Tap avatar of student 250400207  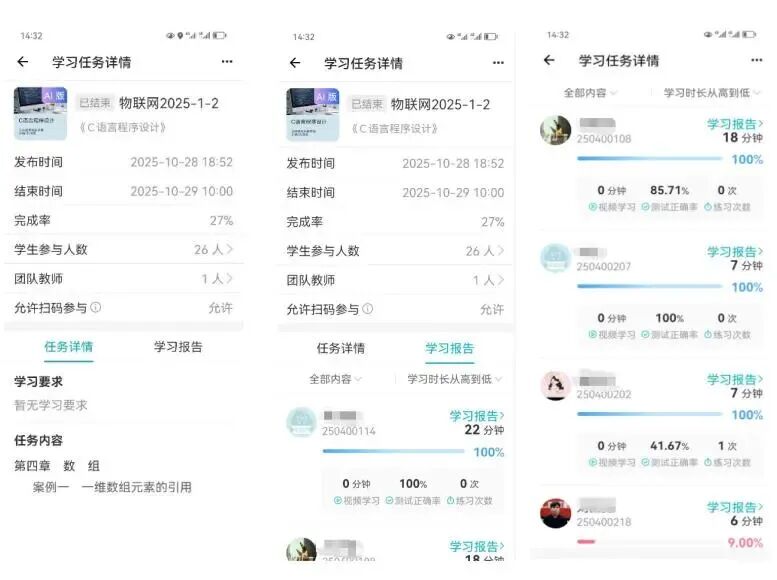(x=555, y=258)
